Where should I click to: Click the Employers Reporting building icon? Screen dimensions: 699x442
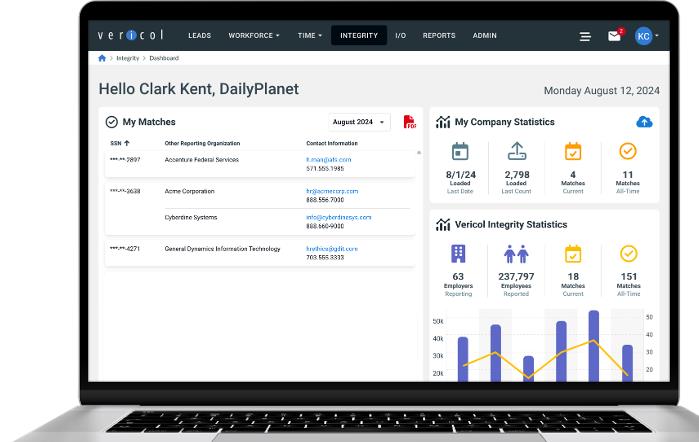pyautogui.click(x=458, y=253)
